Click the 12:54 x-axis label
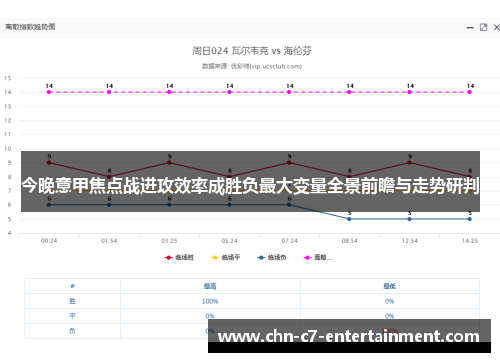This screenshot has width=500, height=362. click(409, 241)
